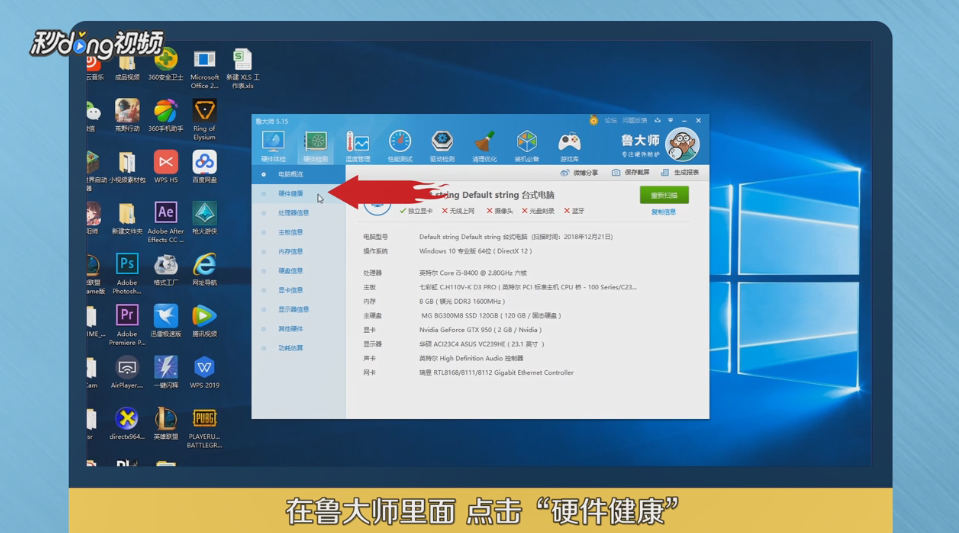The image size is (959, 533).
Task: Click 生成报表 generate report button
Action: tap(679, 173)
